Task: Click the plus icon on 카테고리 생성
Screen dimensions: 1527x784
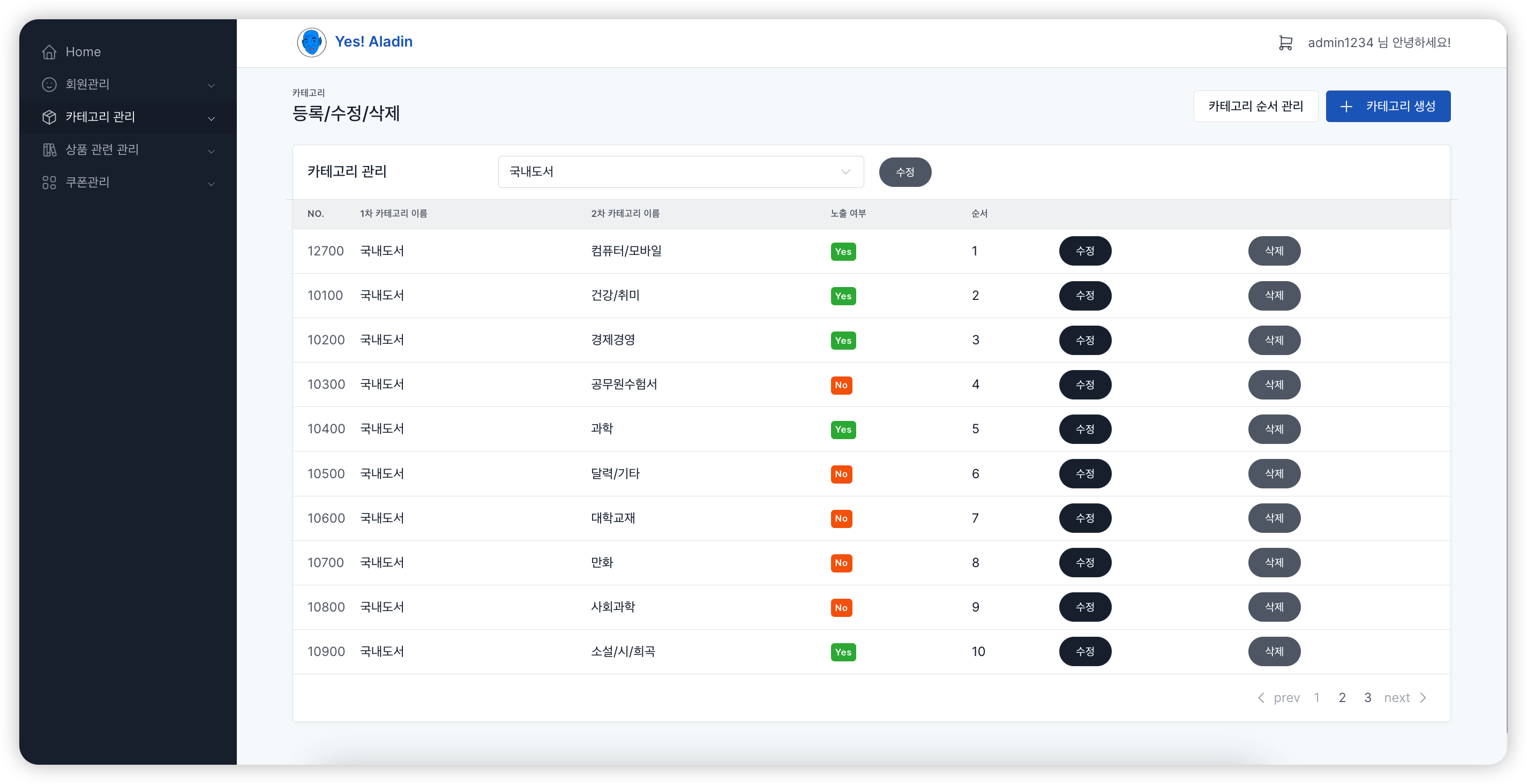Action: pyautogui.click(x=1346, y=107)
